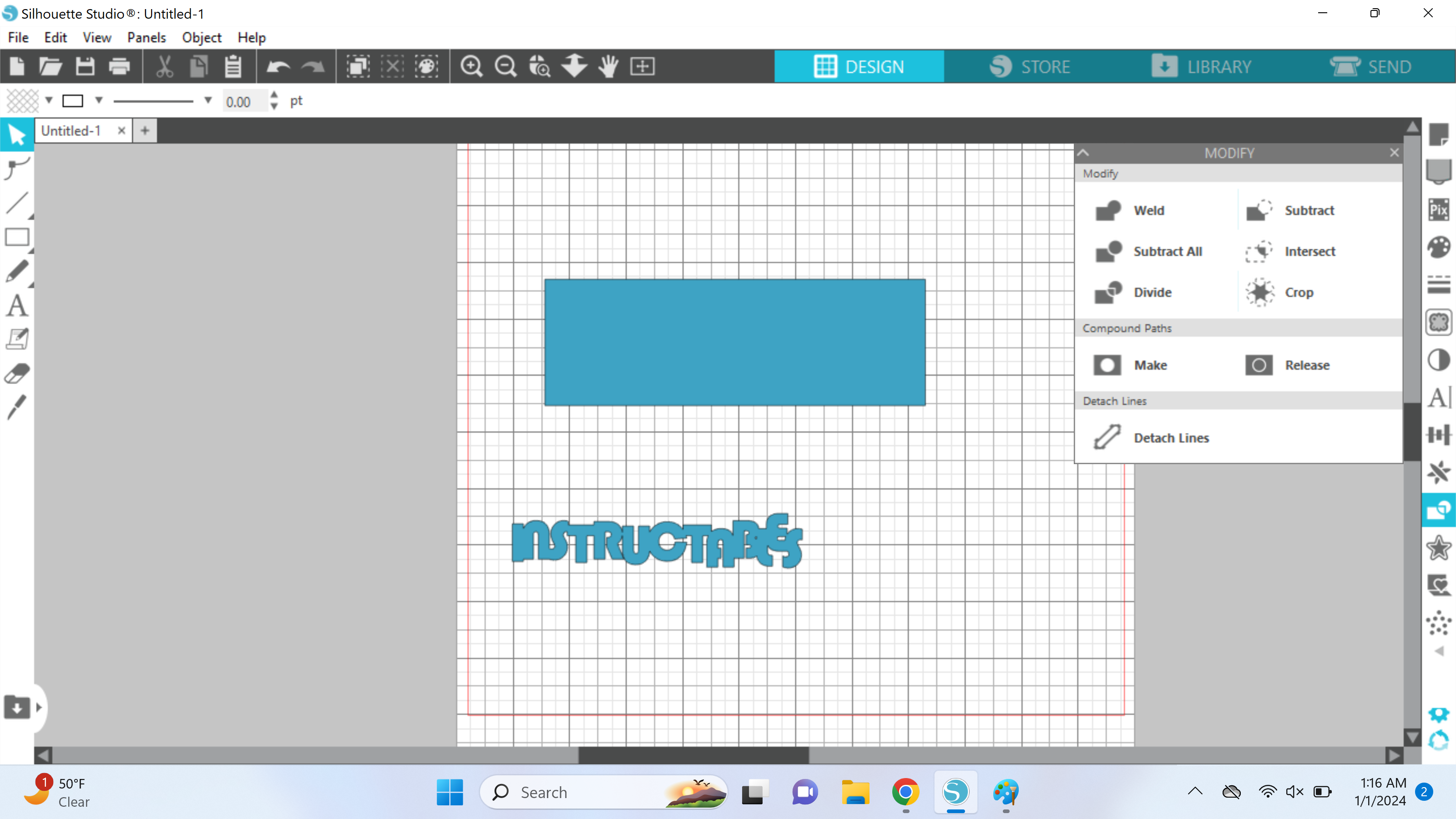
Task: Zoom out of the canvas
Action: 506,66
